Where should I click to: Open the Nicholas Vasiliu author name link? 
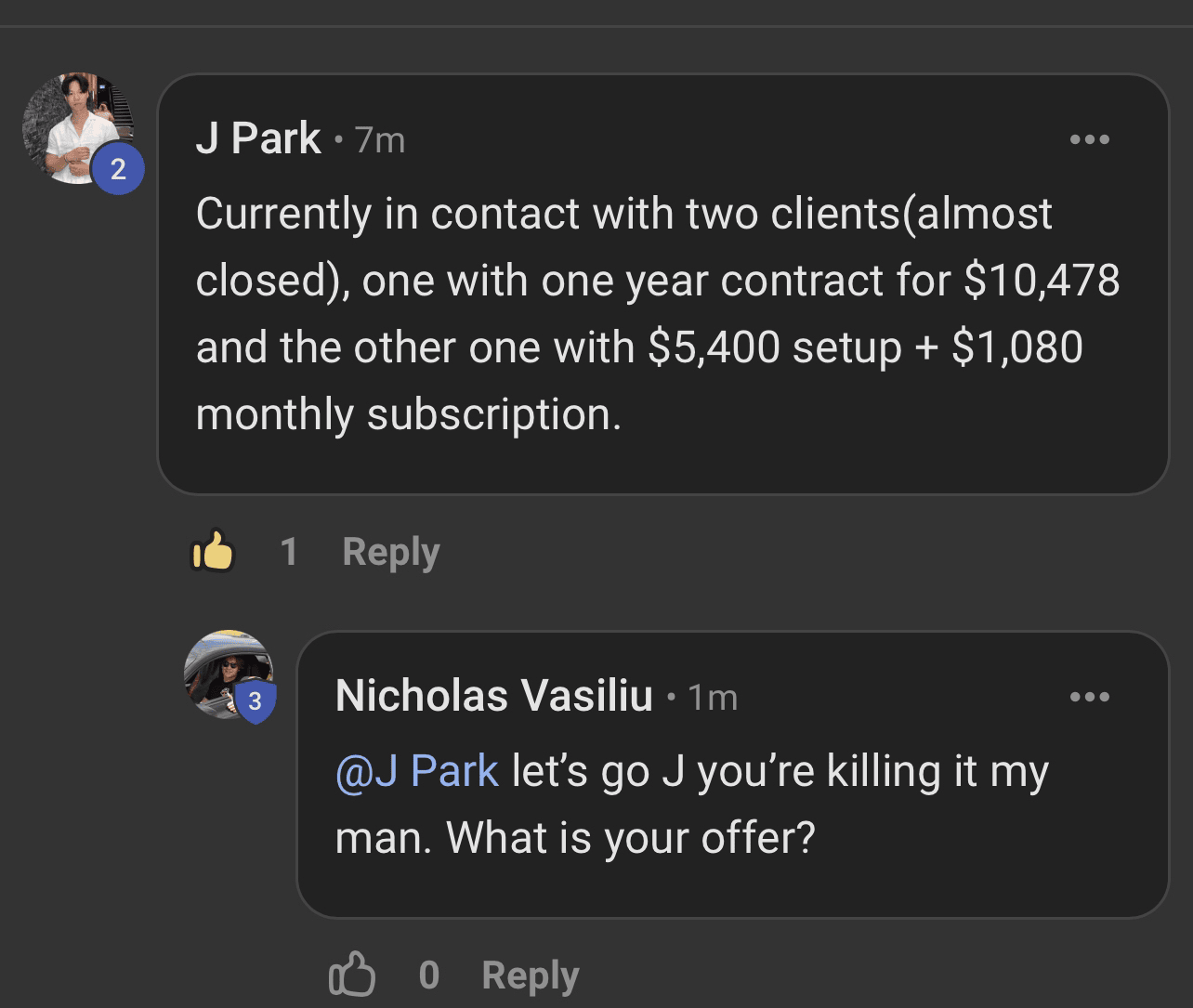[x=493, y=696]
